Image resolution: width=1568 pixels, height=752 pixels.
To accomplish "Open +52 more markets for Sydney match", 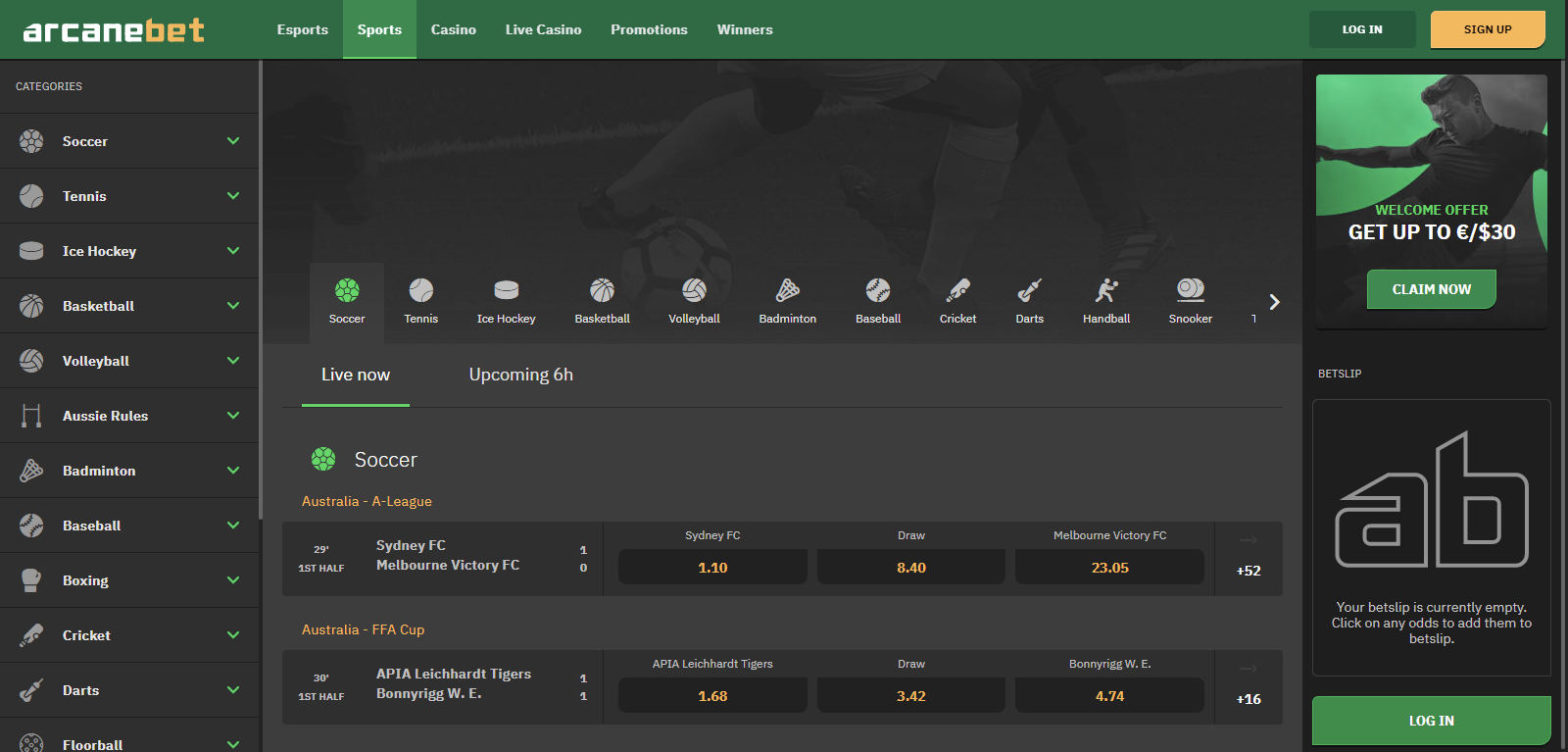I will click(1249, 559).
